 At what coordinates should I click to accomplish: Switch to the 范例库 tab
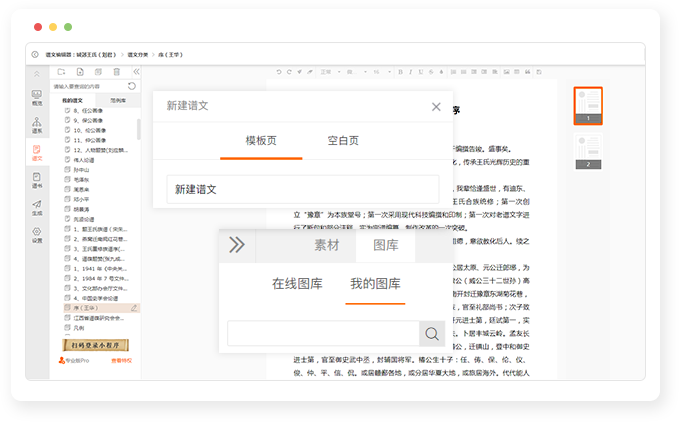coord(118,101)
